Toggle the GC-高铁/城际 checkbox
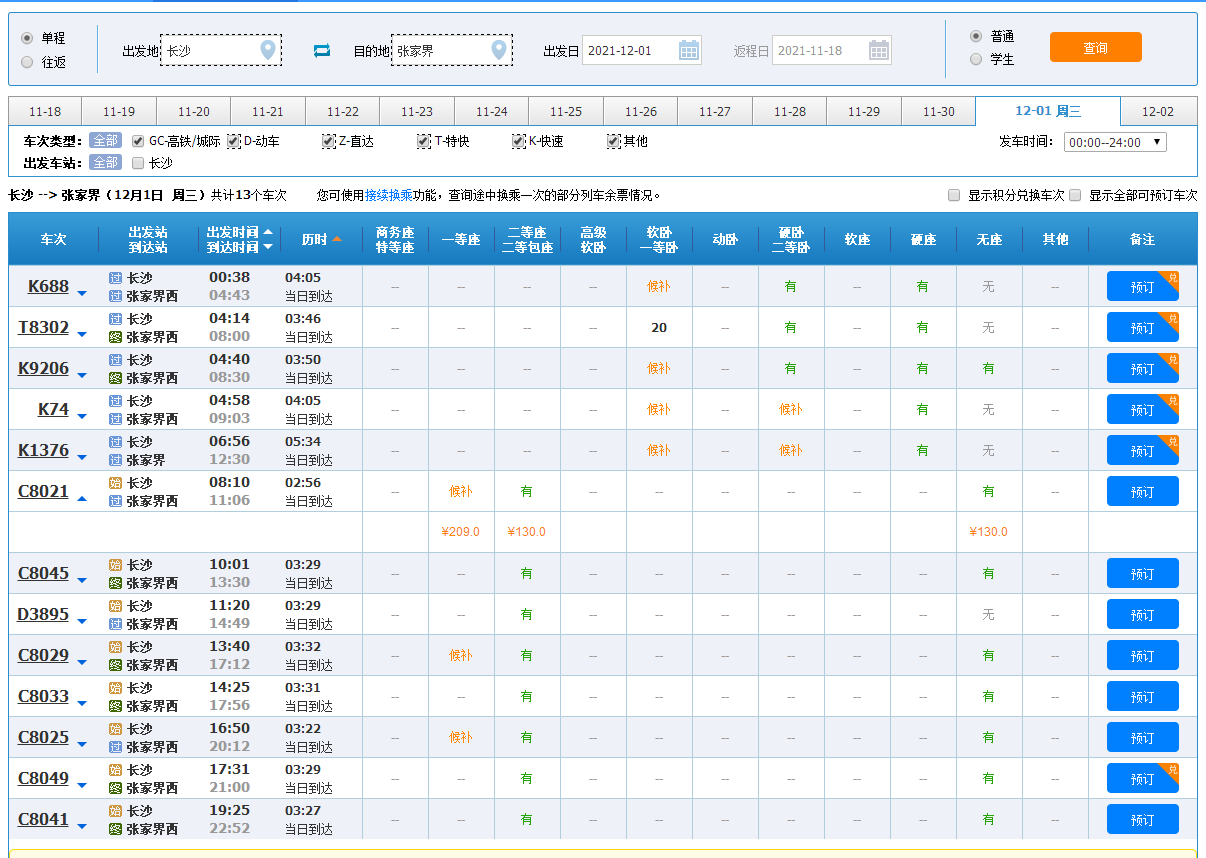 pyautogui.click(x=138, y=141)
